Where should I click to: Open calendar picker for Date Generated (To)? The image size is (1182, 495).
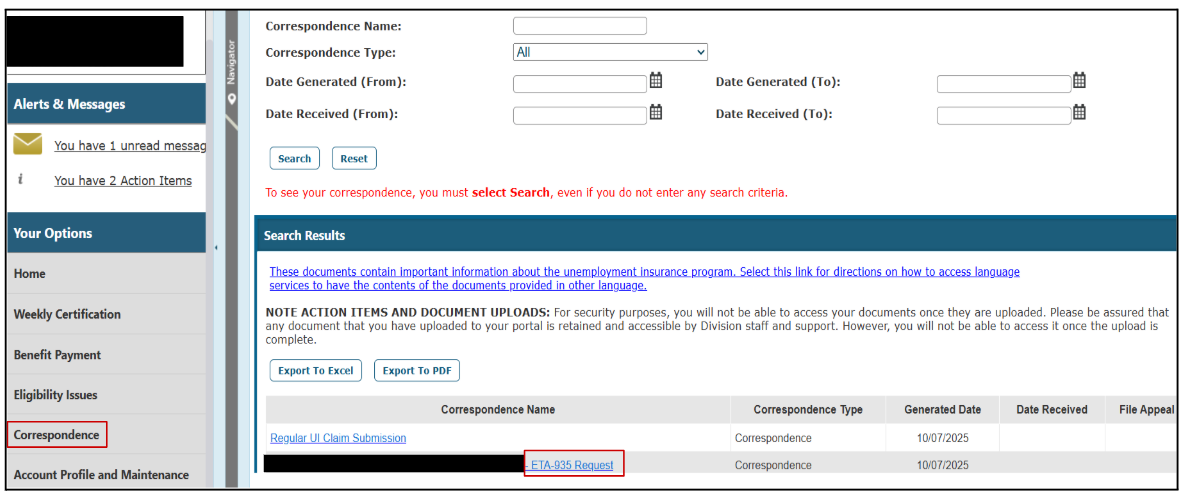click(x=1079, y=81)
